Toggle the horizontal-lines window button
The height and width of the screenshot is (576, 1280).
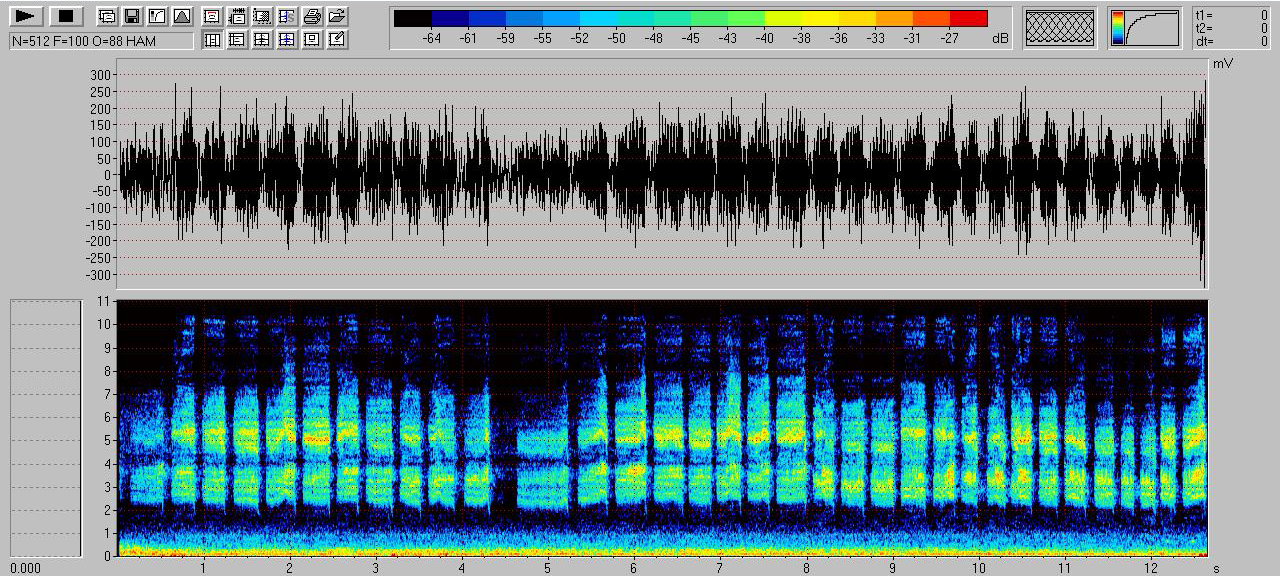237,39
